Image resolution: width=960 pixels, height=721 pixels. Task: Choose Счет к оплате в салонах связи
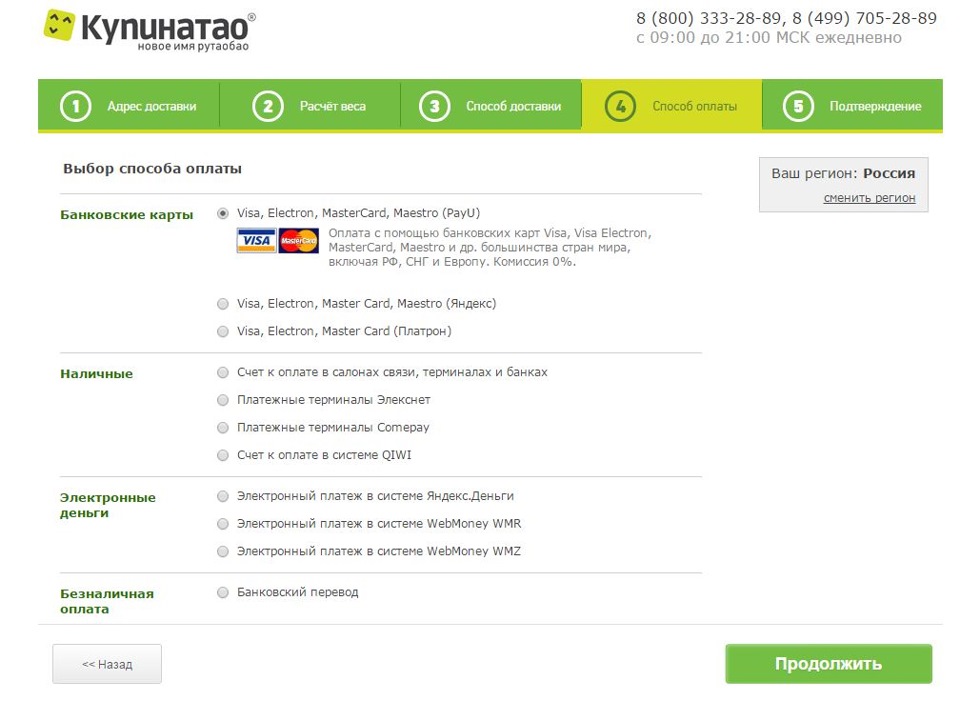point(223,372)
